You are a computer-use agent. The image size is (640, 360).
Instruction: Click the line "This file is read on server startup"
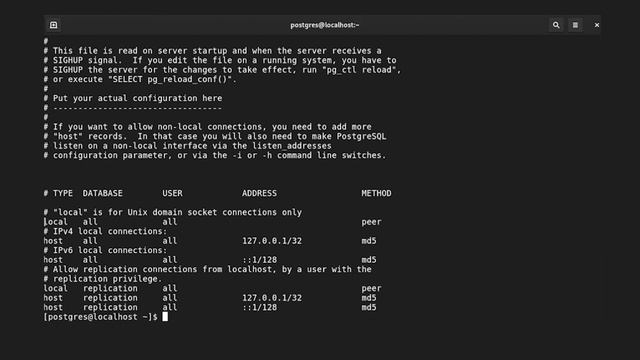tap(212, 51)
